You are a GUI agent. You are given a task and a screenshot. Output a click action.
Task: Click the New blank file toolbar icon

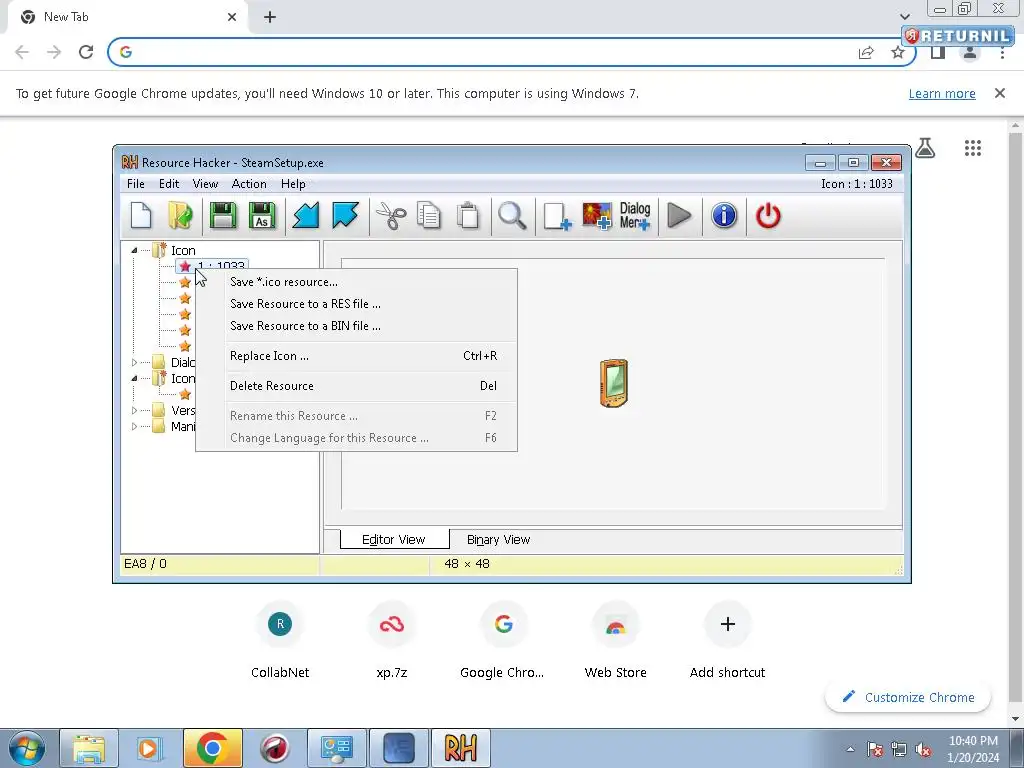(x=141, y=216)
